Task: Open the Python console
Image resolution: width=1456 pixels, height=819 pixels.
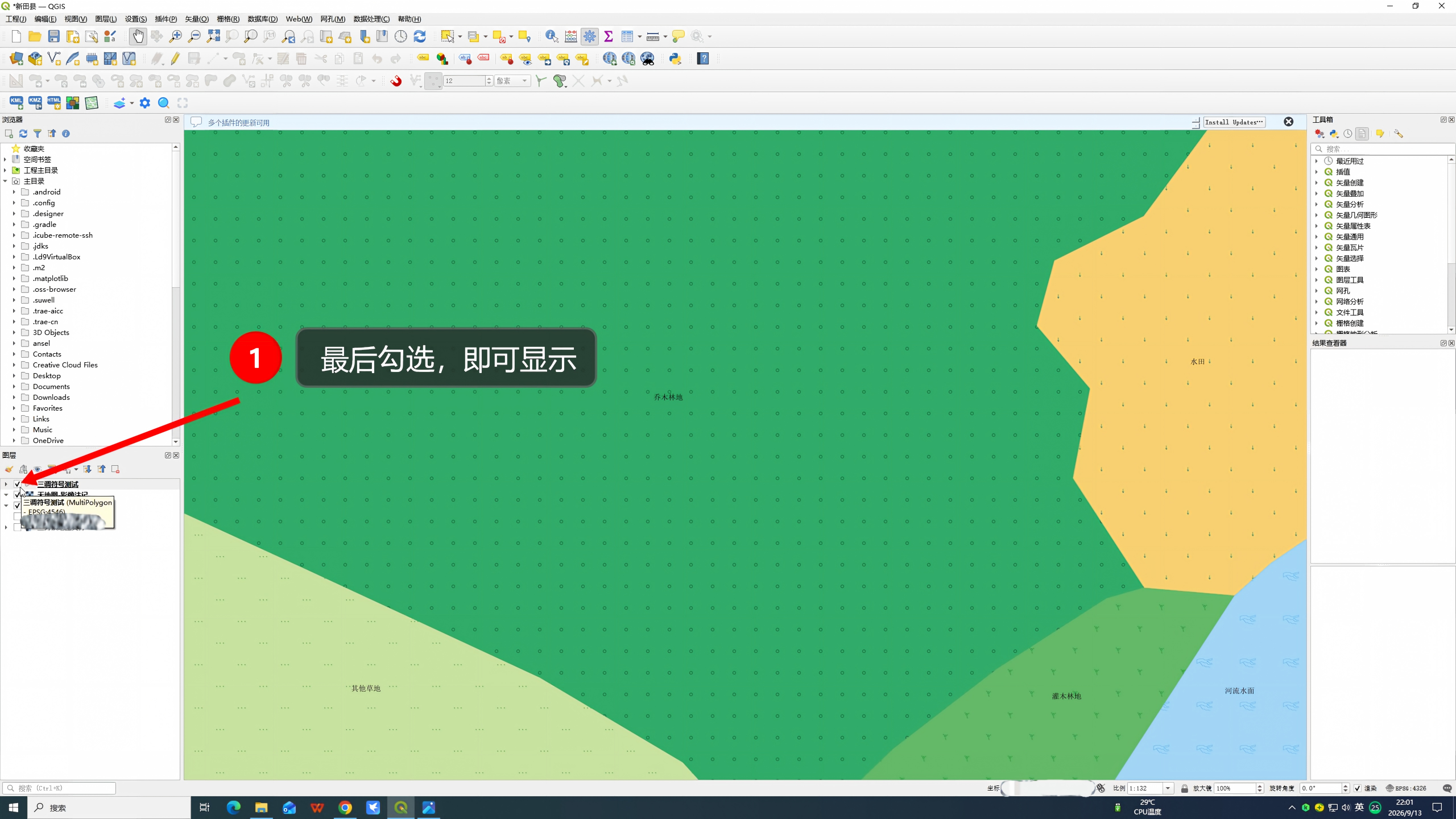Action: point(675,59)
